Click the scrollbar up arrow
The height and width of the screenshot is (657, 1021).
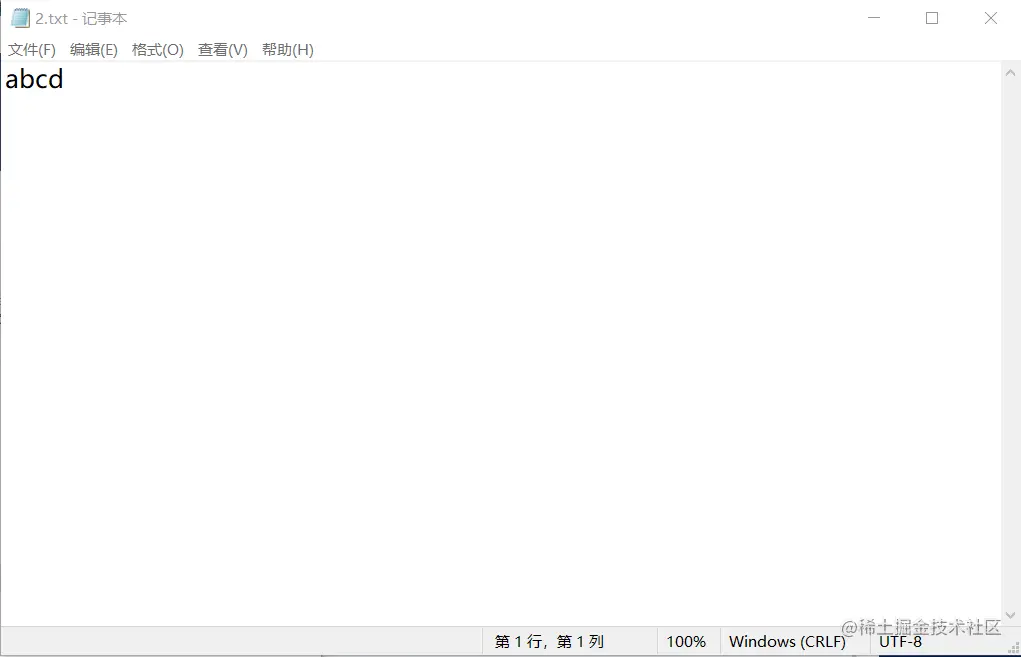coord(1011,73)
